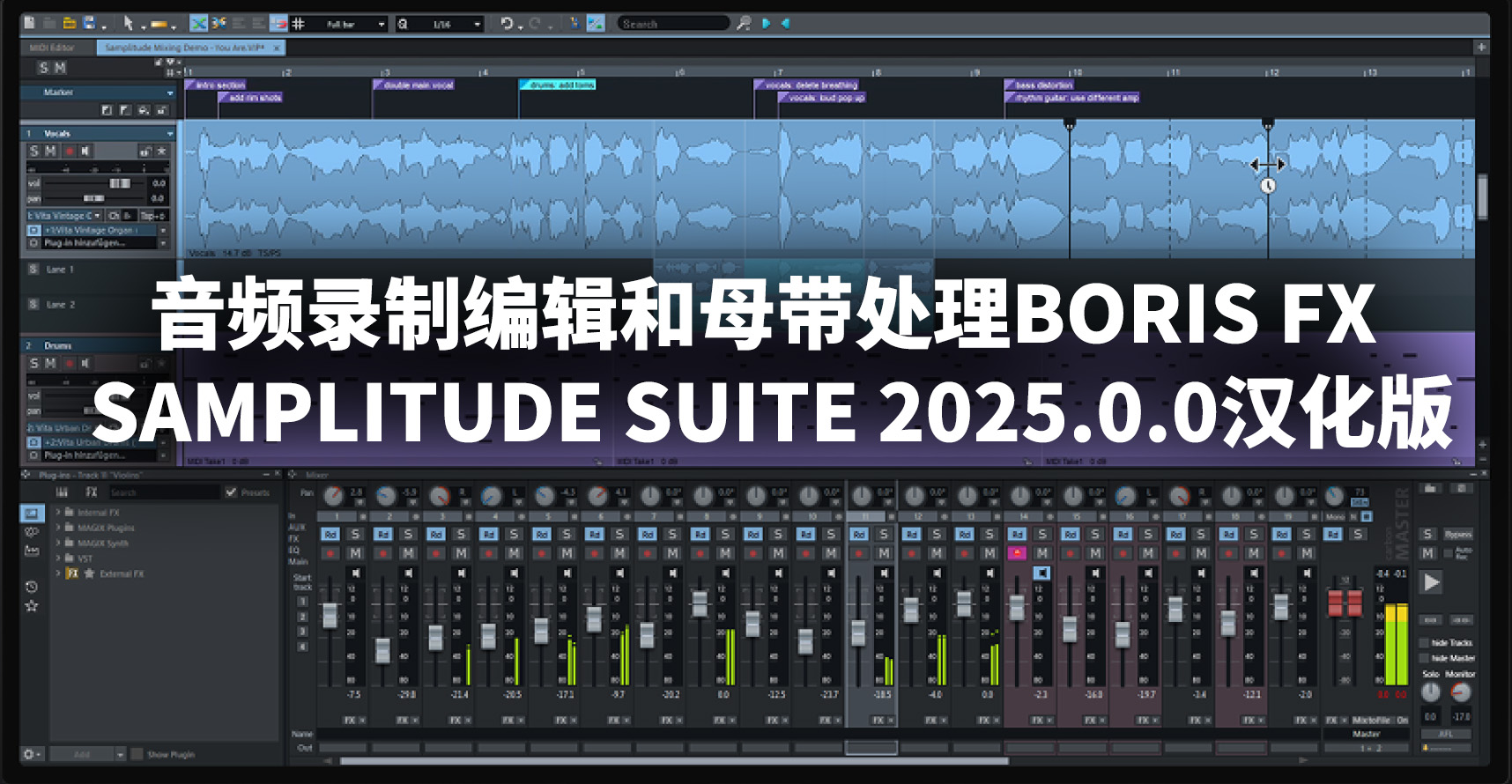Tick the Show Plugin checkbox
This screenshot has width=1512, height=784.
pos(137,754)
